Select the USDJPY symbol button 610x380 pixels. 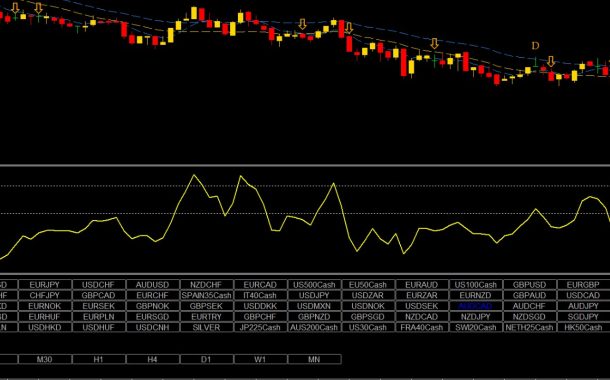point(314,296)
